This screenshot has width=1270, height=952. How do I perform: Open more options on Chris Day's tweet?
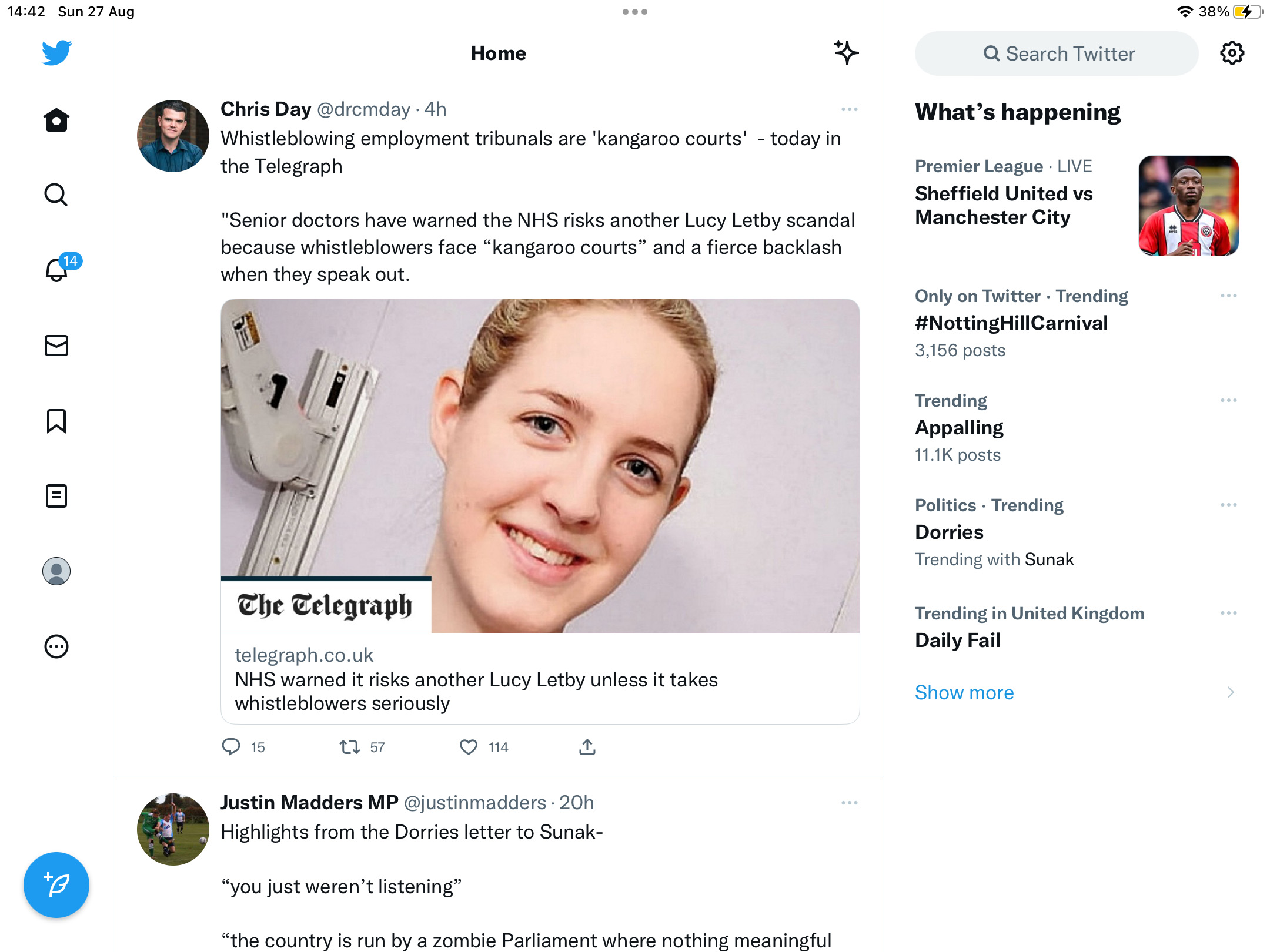pyautogui.click(x=850, y=109)
